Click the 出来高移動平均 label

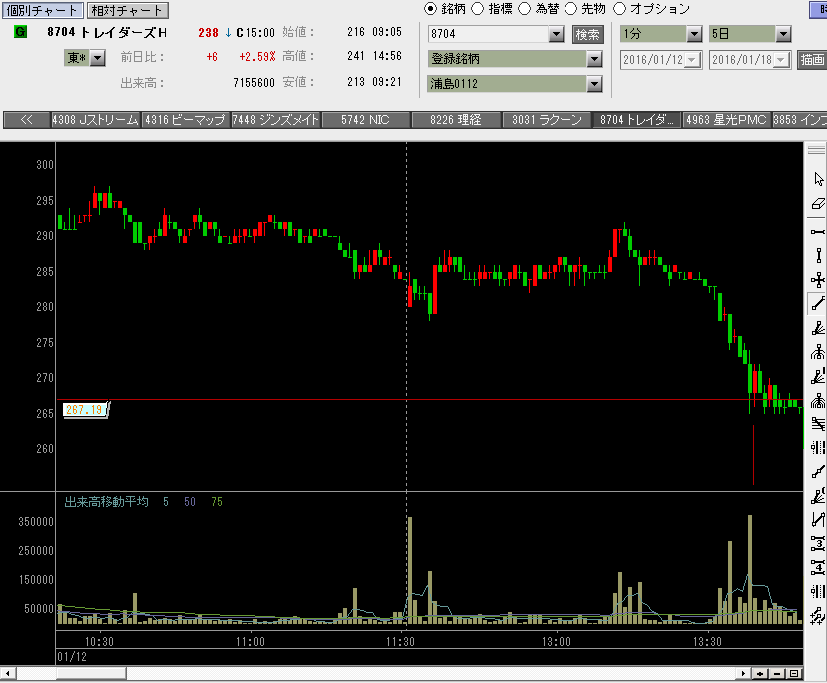[x=107, y=502]
